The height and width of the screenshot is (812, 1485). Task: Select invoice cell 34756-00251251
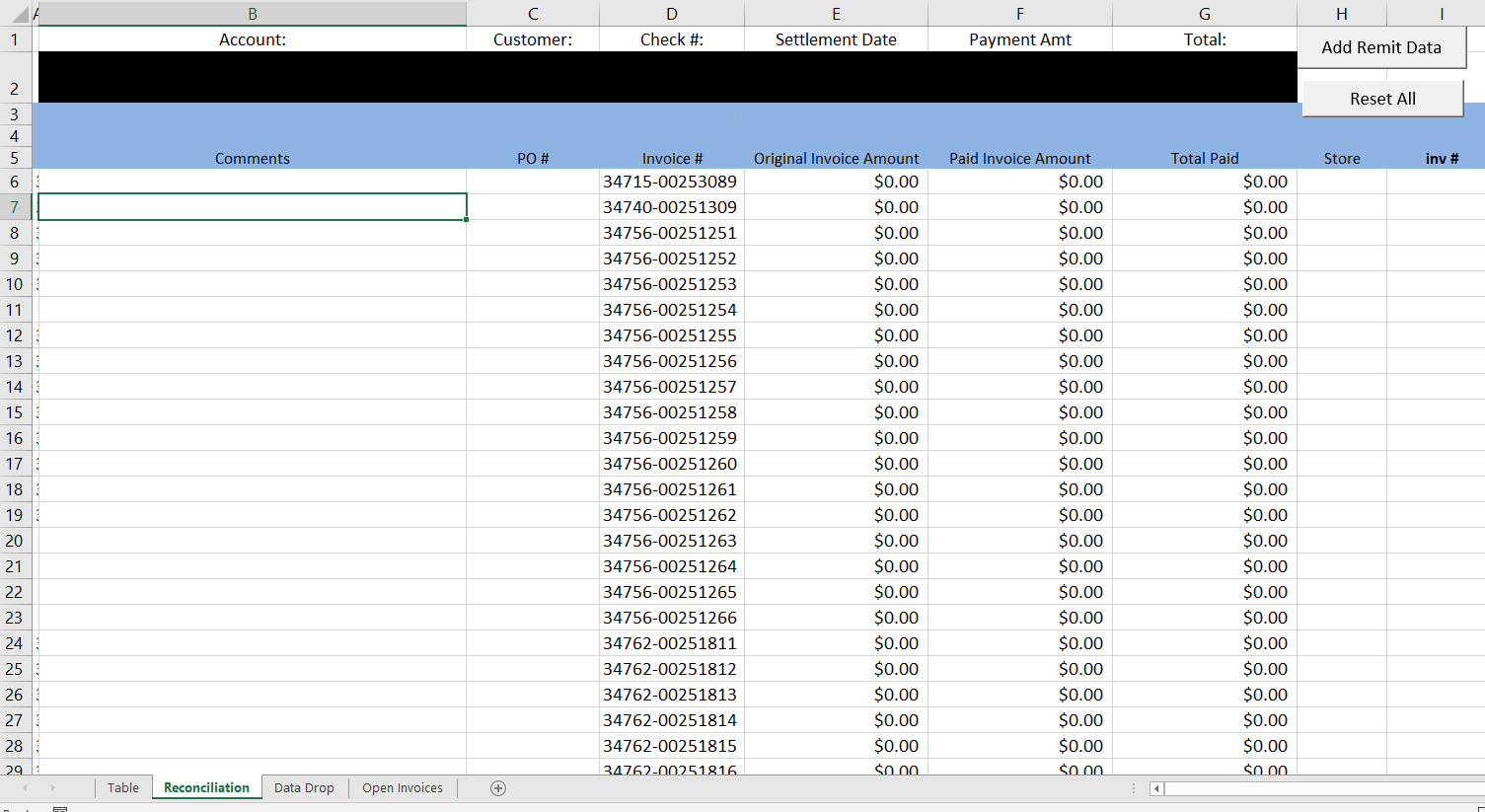pyautogui.click(x=672, y=233)
